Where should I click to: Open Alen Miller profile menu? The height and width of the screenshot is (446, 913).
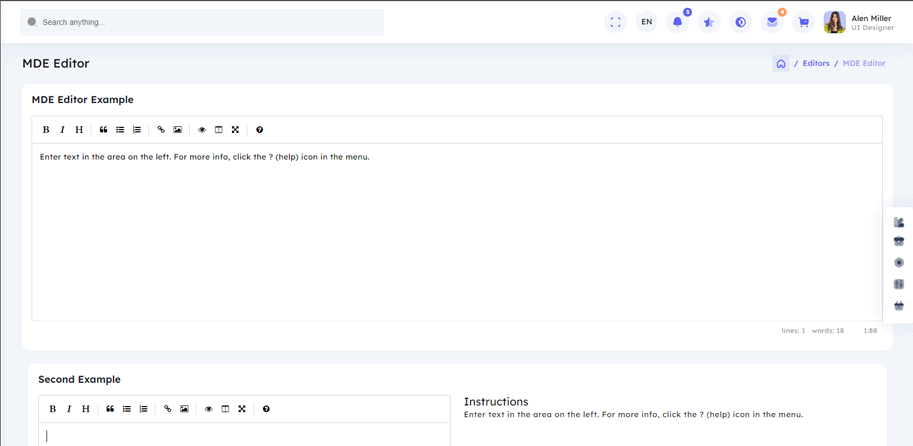[857, 22]
